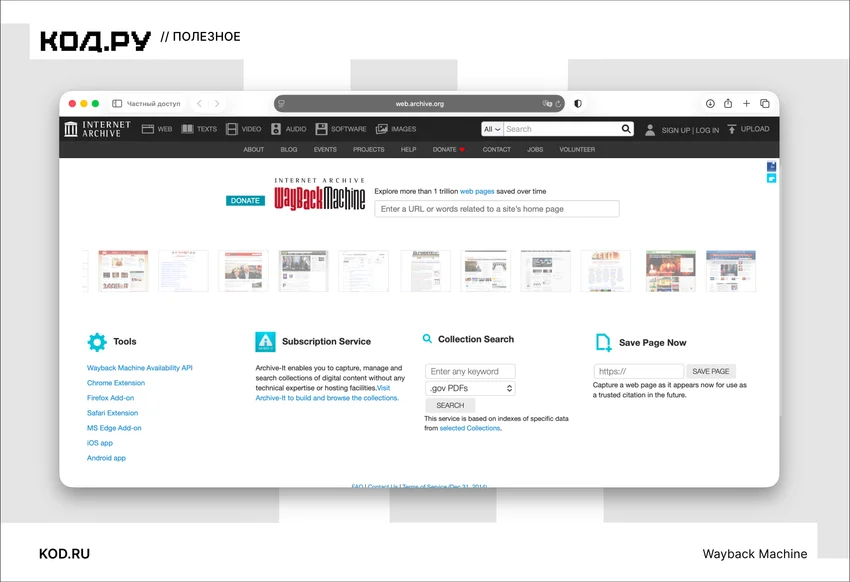This screenshot has height=582, width=850.
Task: Click the web.archive.org address bar
Action: 419,104
